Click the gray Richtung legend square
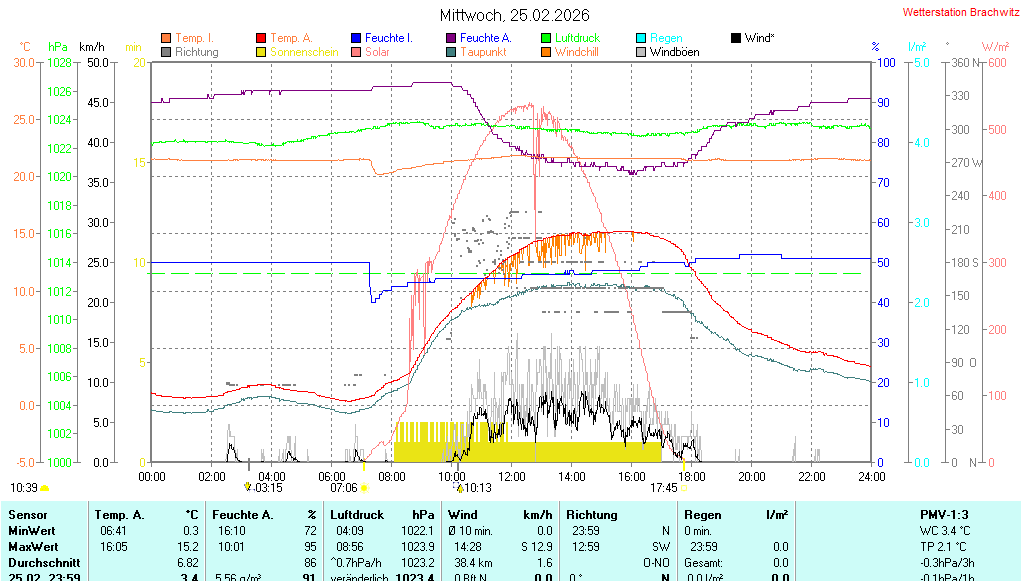 [166, 52]
